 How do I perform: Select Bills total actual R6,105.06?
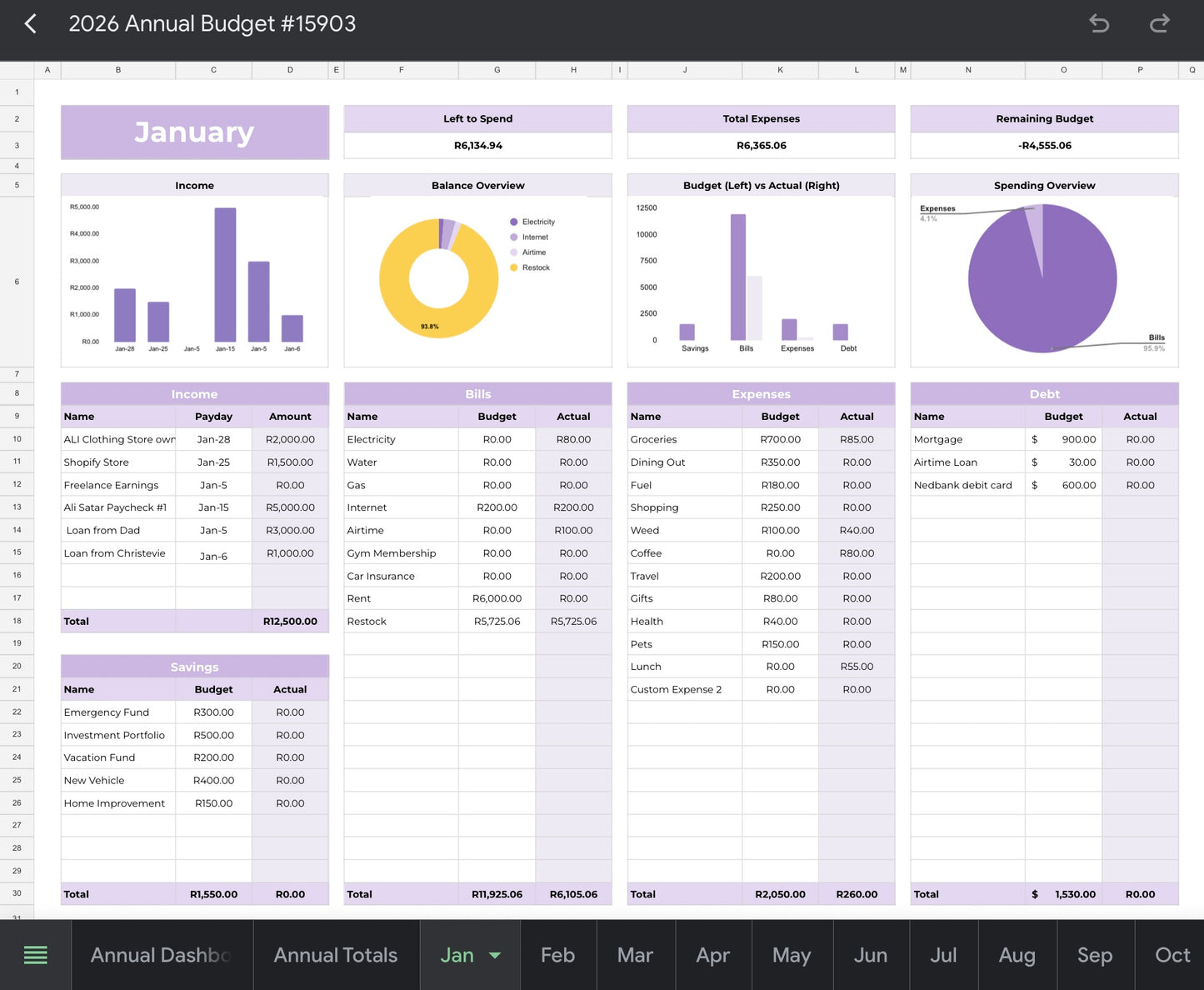click(573, 894)
